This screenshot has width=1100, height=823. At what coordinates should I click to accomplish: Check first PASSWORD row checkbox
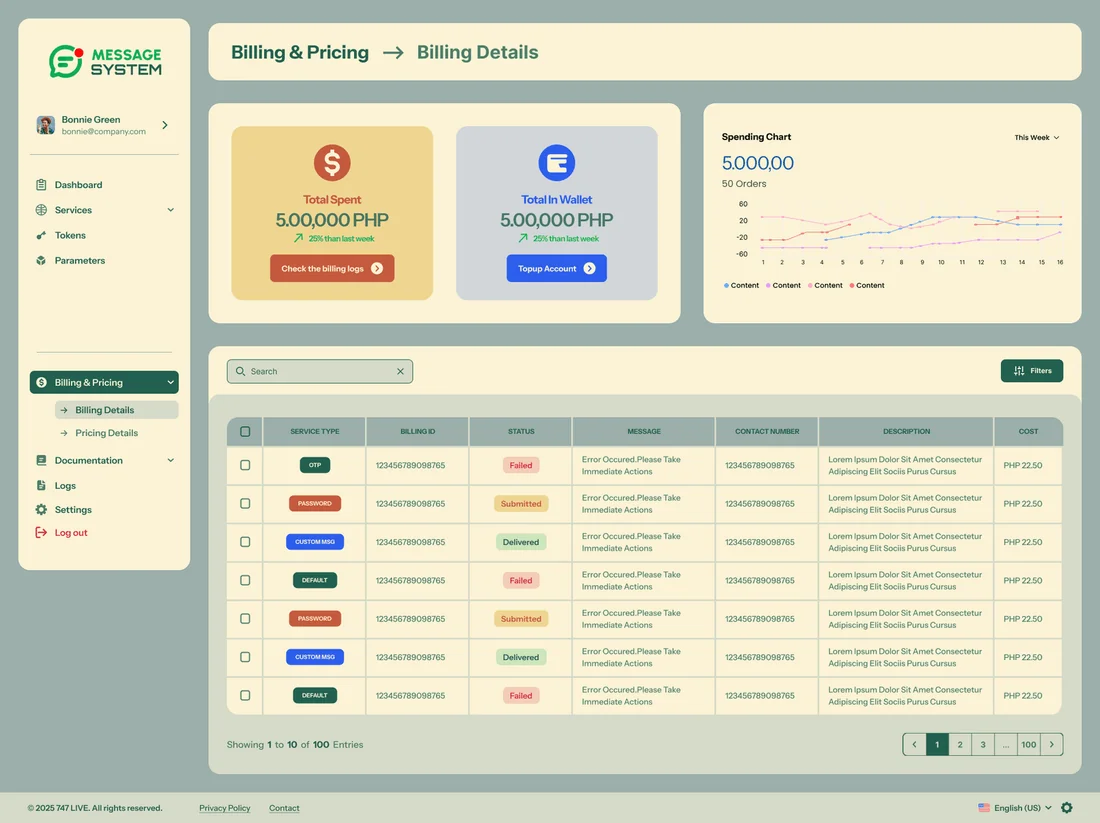pyautogui.click(x=245, y=503)
